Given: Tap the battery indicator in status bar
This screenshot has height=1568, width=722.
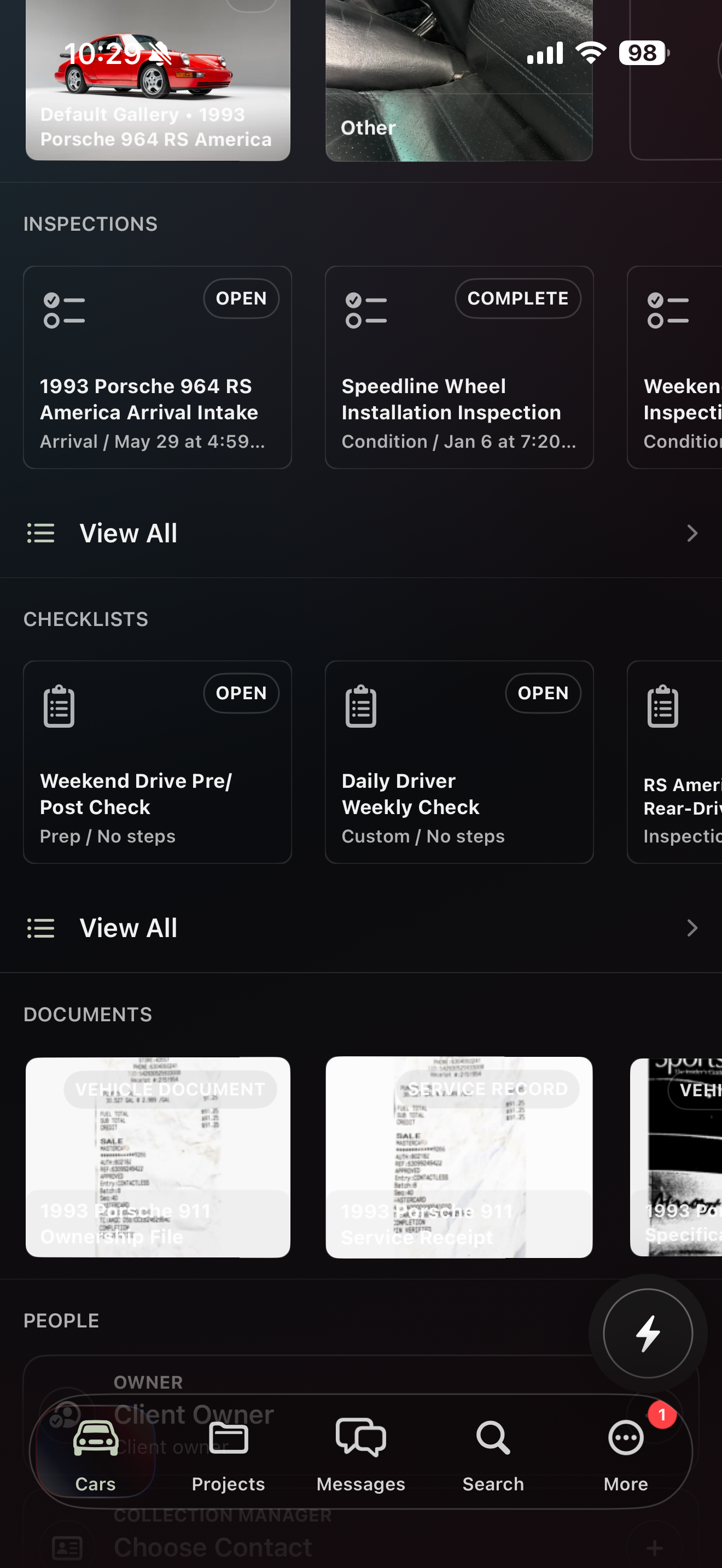Looking at the screenshot, I should click(644, 53).
